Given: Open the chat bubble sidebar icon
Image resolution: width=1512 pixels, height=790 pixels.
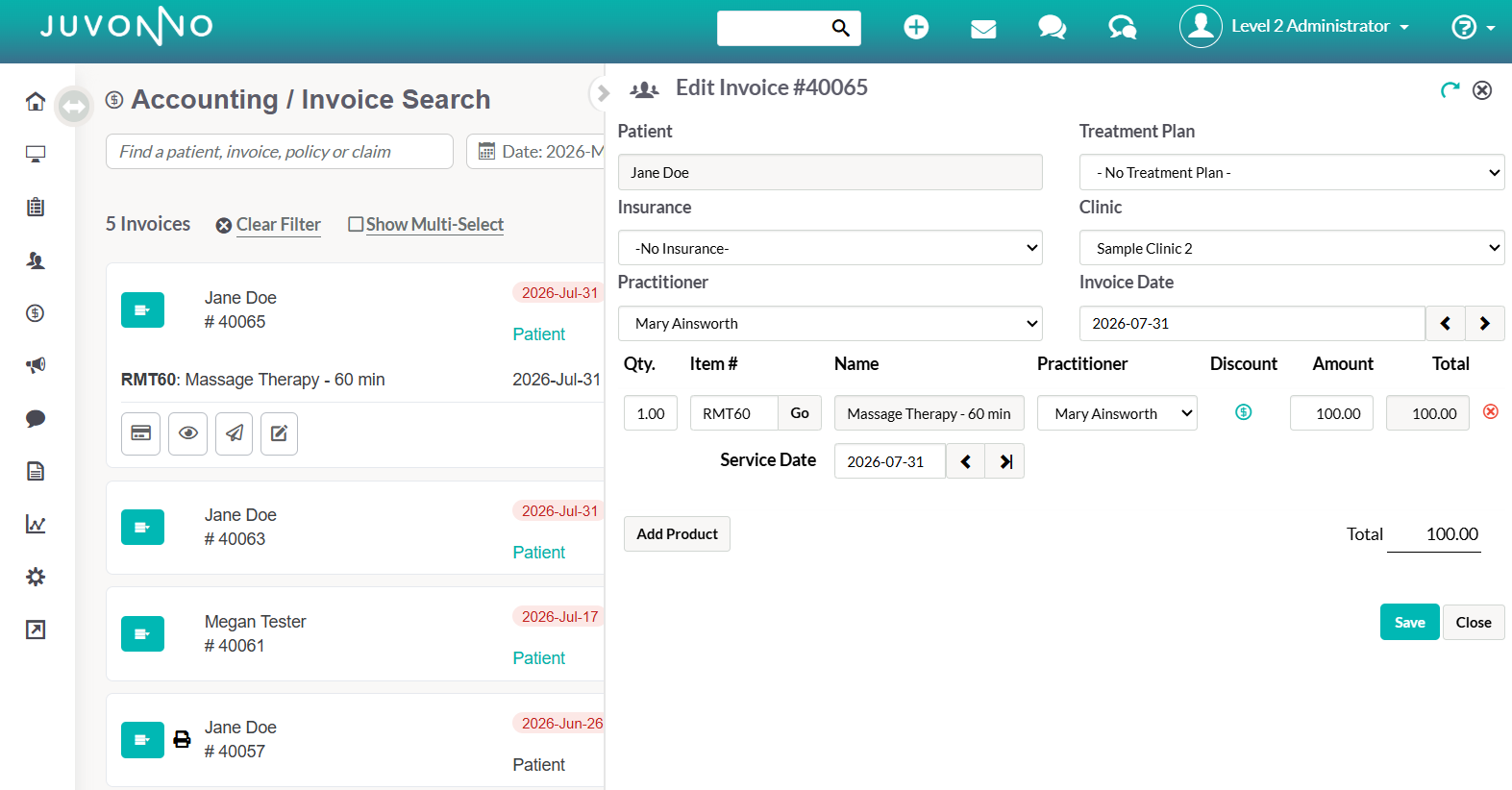Looking at the screenshot, I should pyautogui.click(x=36, y=418).
